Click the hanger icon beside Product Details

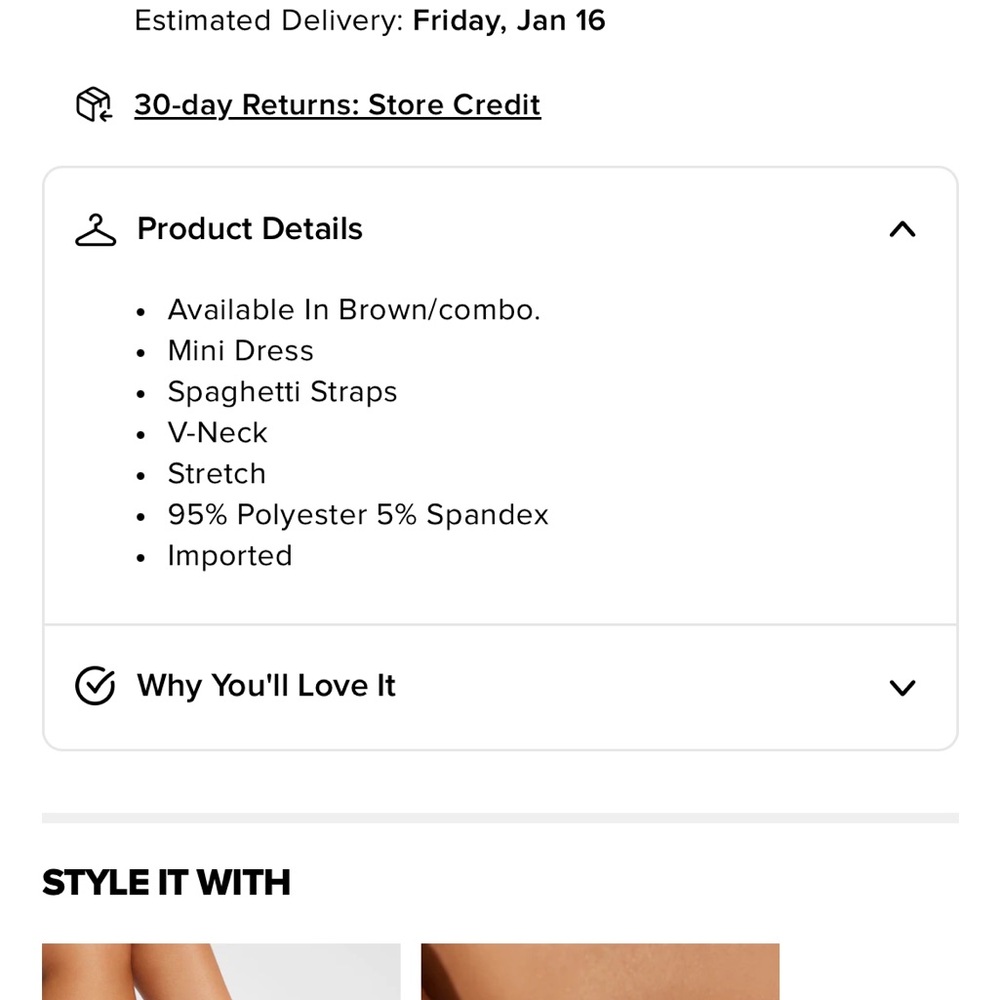(96, 230)
